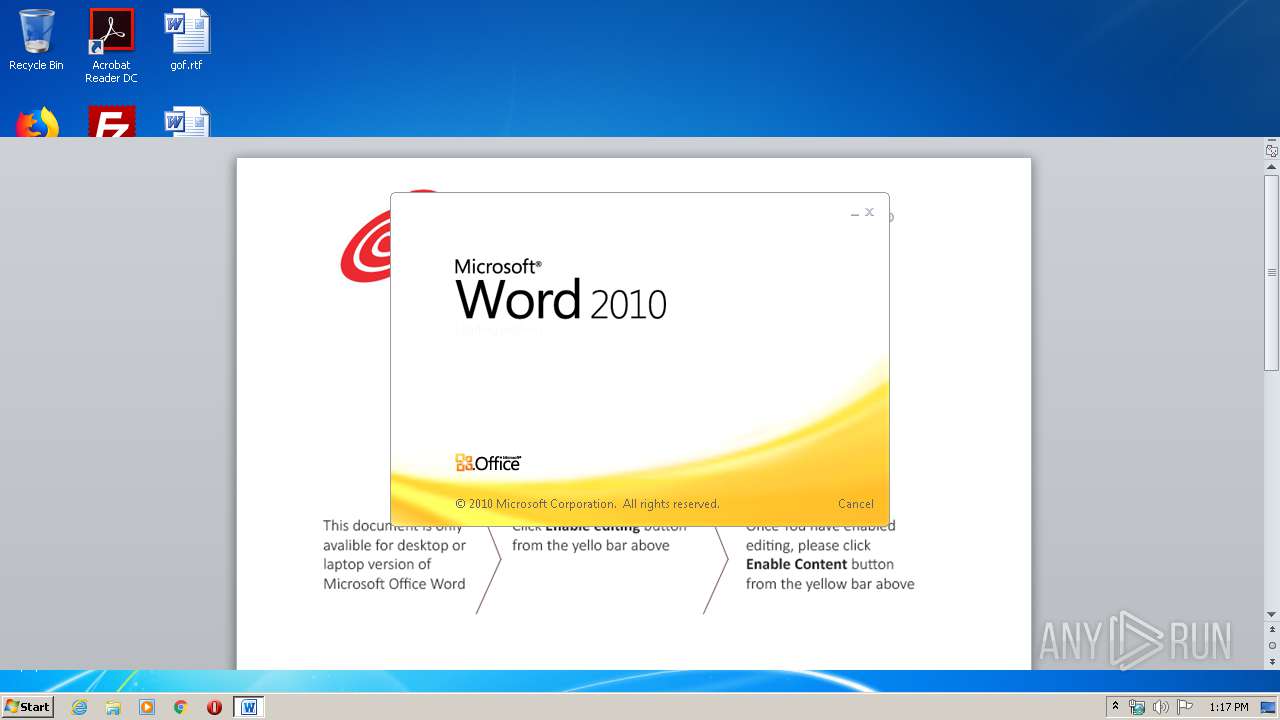The height and width of the screenshot is (720, 1280).
Task: Cancel the Word 2010 splash loading
Action: point(855,504)
